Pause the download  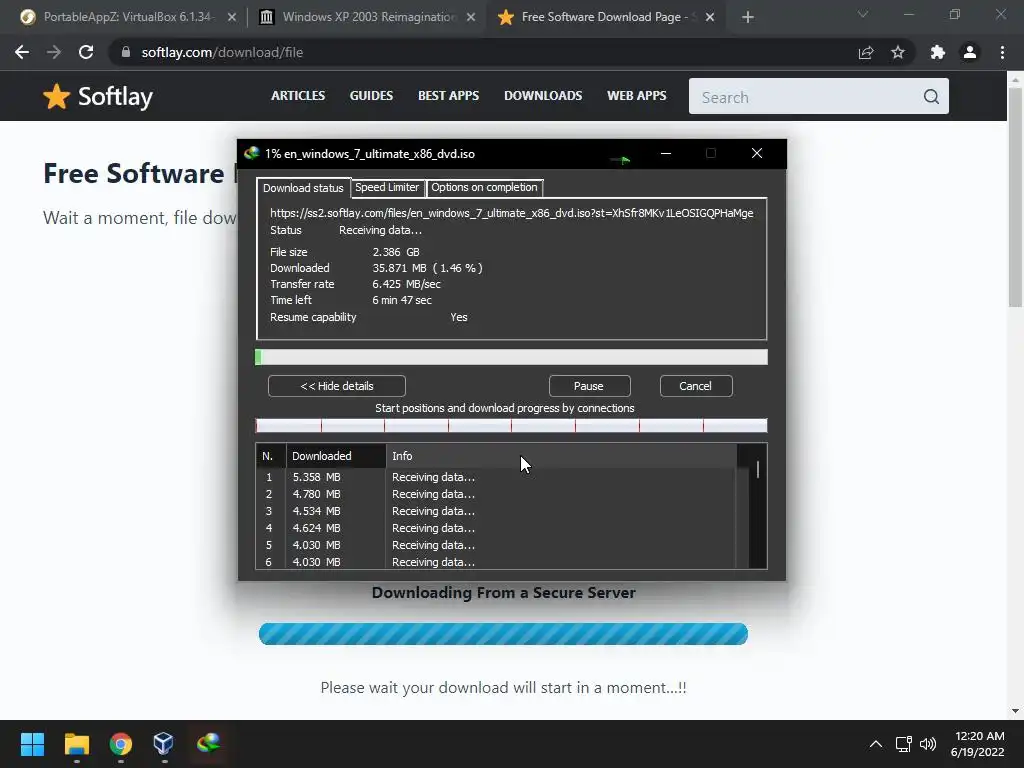(589, 386)
